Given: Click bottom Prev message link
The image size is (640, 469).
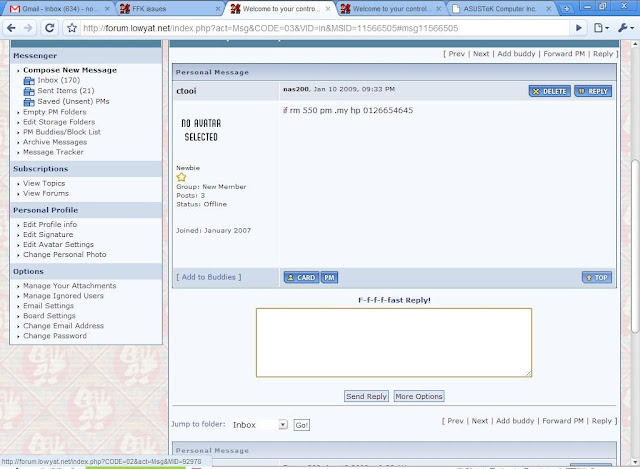Looking at the screenshot, I should [455, 421].
